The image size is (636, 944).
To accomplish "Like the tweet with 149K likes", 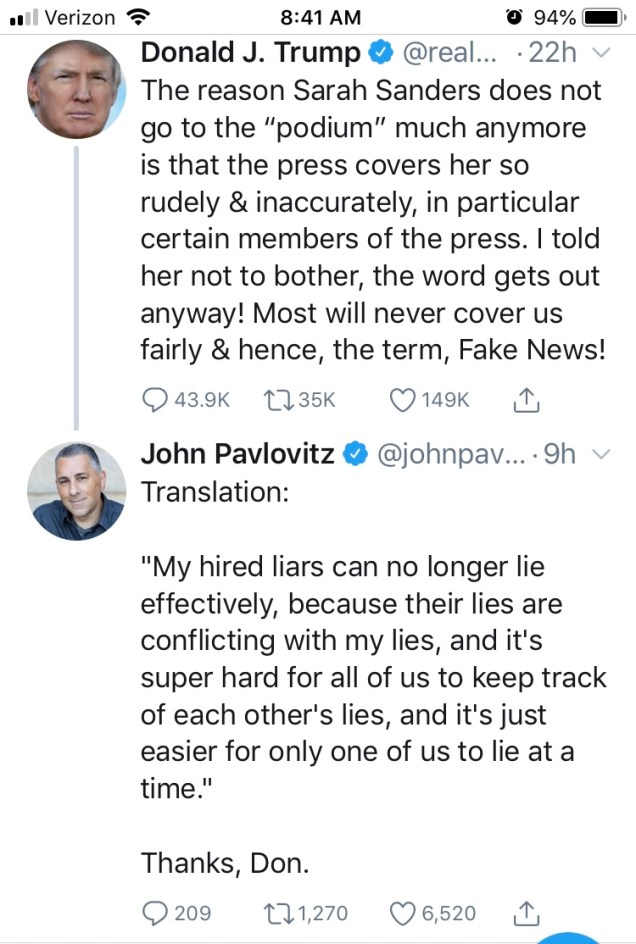I will [402, 400].
